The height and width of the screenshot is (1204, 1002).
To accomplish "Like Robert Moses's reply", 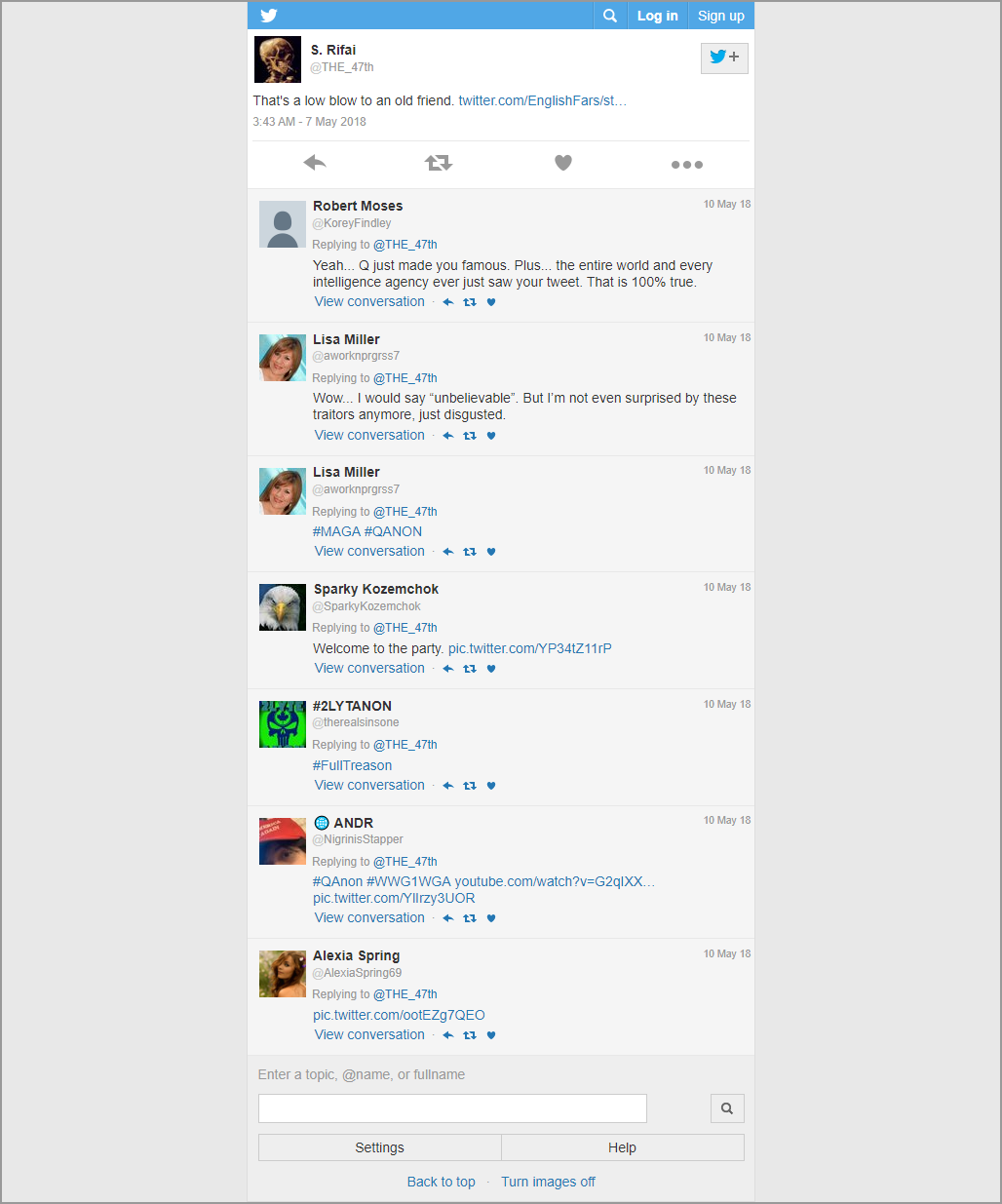I will [491, 302].
